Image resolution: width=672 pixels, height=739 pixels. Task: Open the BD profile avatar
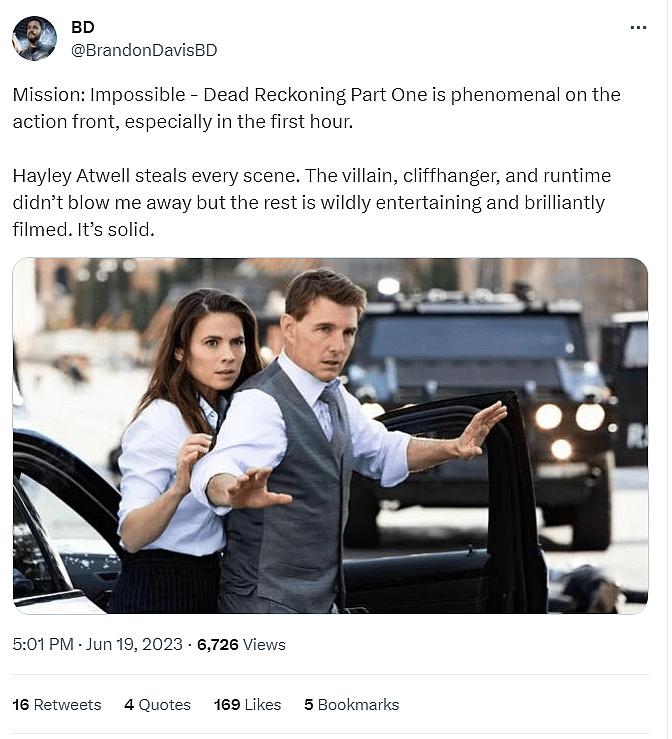pyautogui.click(x=34, y=39)
